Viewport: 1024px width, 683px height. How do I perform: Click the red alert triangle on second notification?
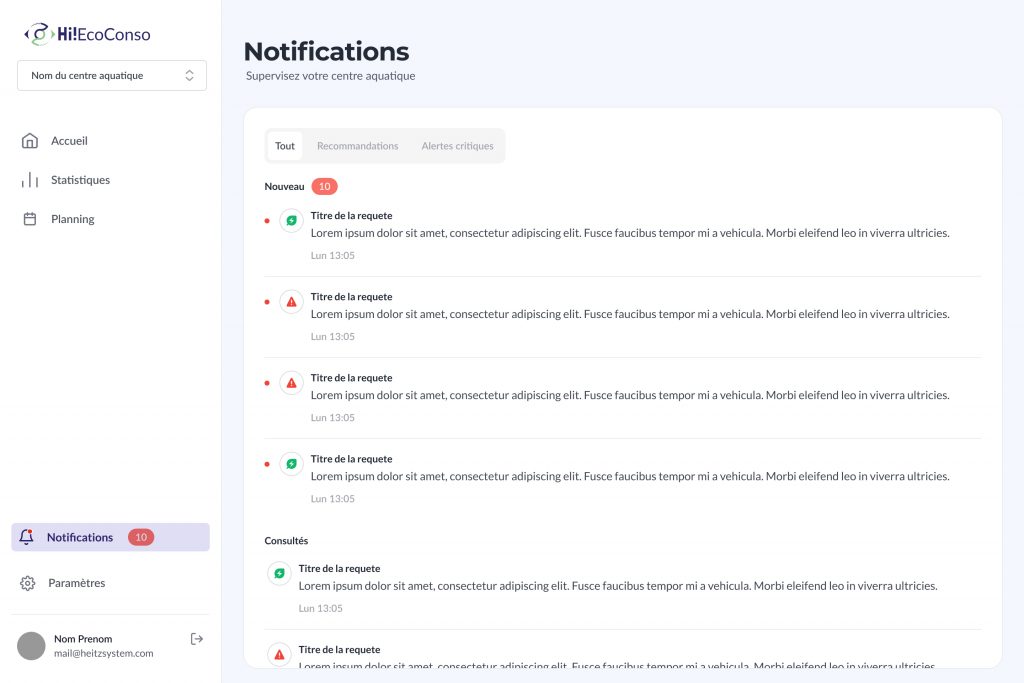pyautogui.click(x=291, y=301)
